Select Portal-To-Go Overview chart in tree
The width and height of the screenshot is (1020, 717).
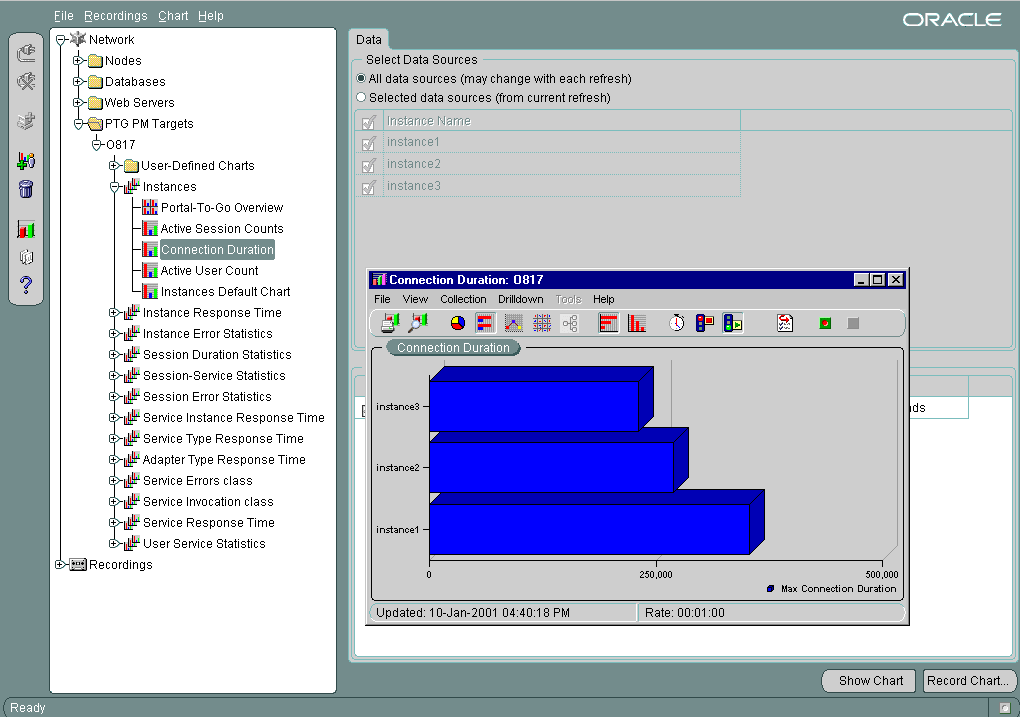click(222, 208)
